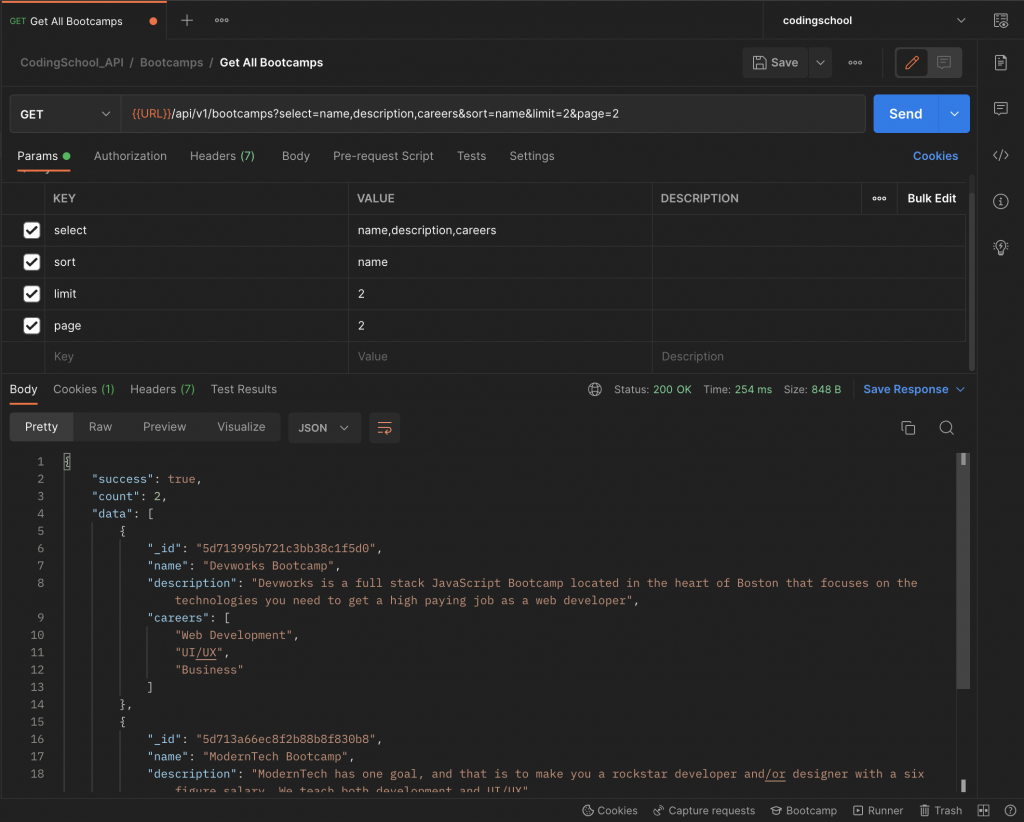Click Capture requests in status bar
Screen dimensions: 1024x822
(704, 810)
